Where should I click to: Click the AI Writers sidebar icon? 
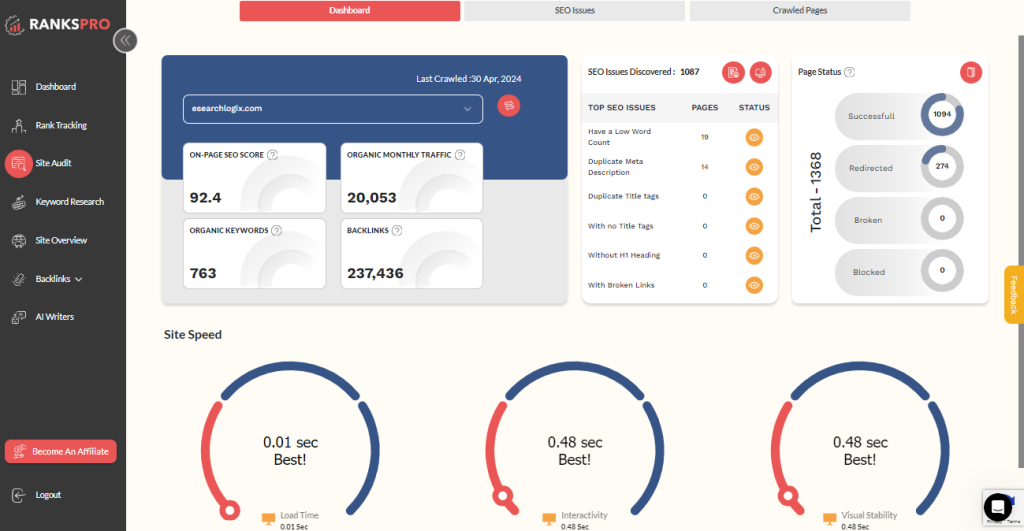pos(18,317)
